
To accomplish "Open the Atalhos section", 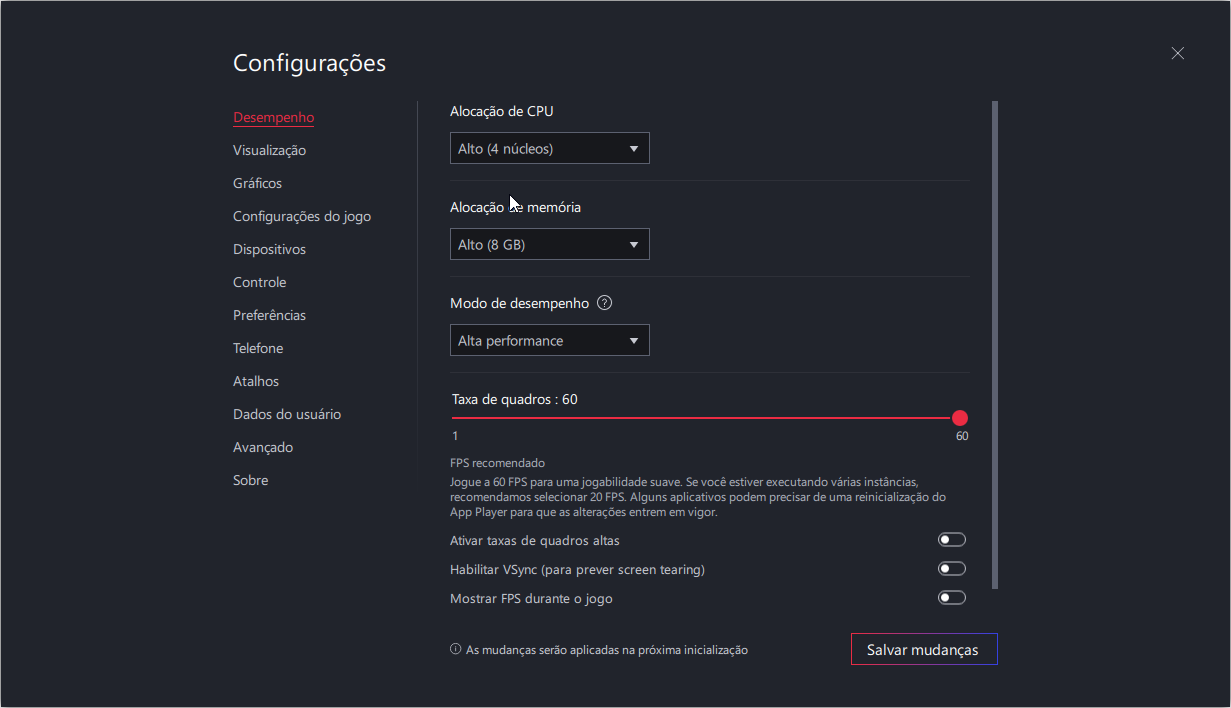I will pos(256,381).
